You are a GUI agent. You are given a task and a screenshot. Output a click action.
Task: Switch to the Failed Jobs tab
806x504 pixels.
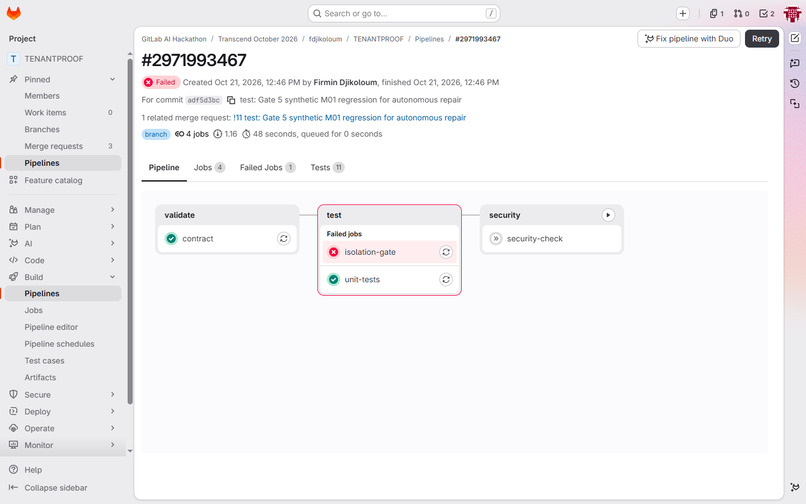pos(267,168)
